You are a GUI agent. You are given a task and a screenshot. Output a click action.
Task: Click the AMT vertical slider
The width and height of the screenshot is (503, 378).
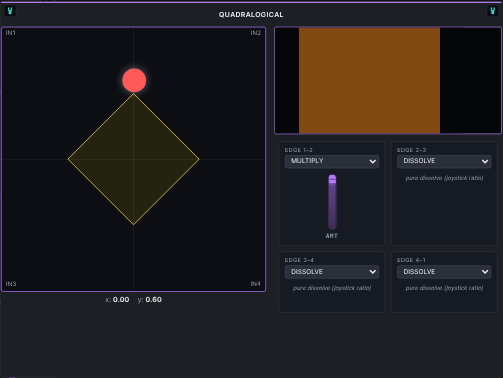(x=332, y=202)
